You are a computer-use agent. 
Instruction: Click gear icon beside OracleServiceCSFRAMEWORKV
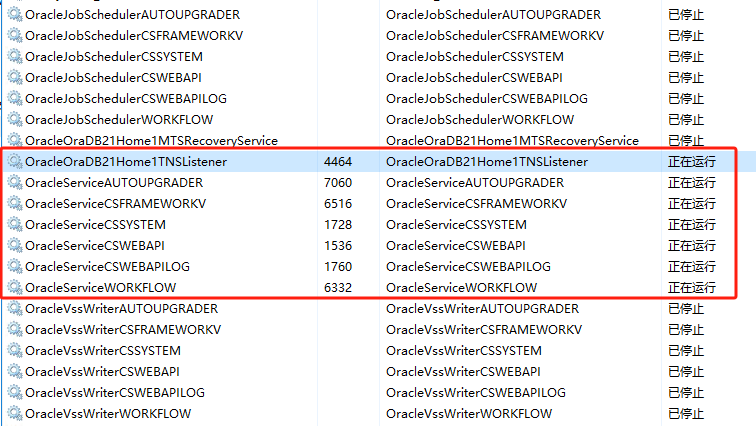coord(15,203)
